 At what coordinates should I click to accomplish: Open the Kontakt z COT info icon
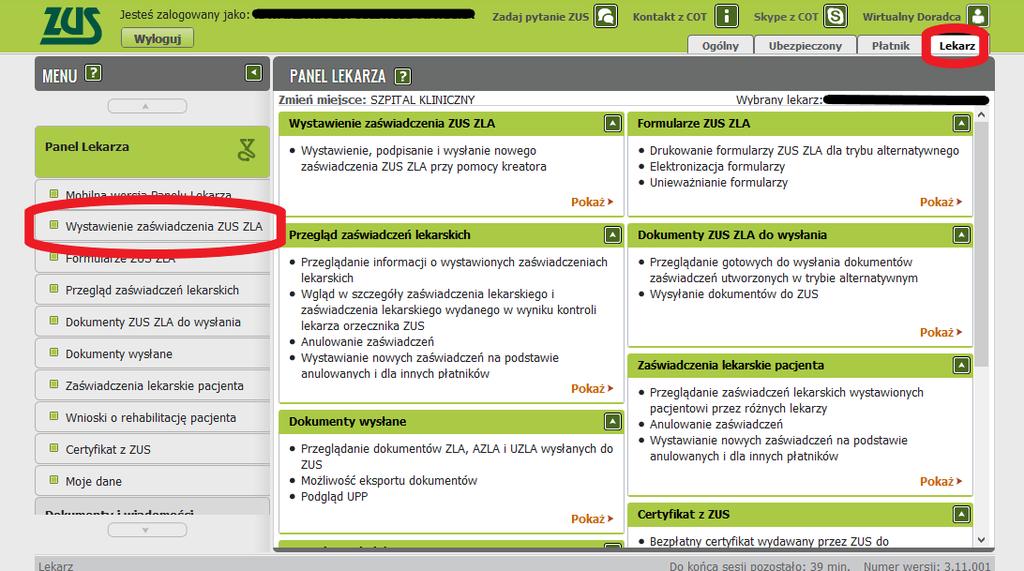[x=726, y=16]
